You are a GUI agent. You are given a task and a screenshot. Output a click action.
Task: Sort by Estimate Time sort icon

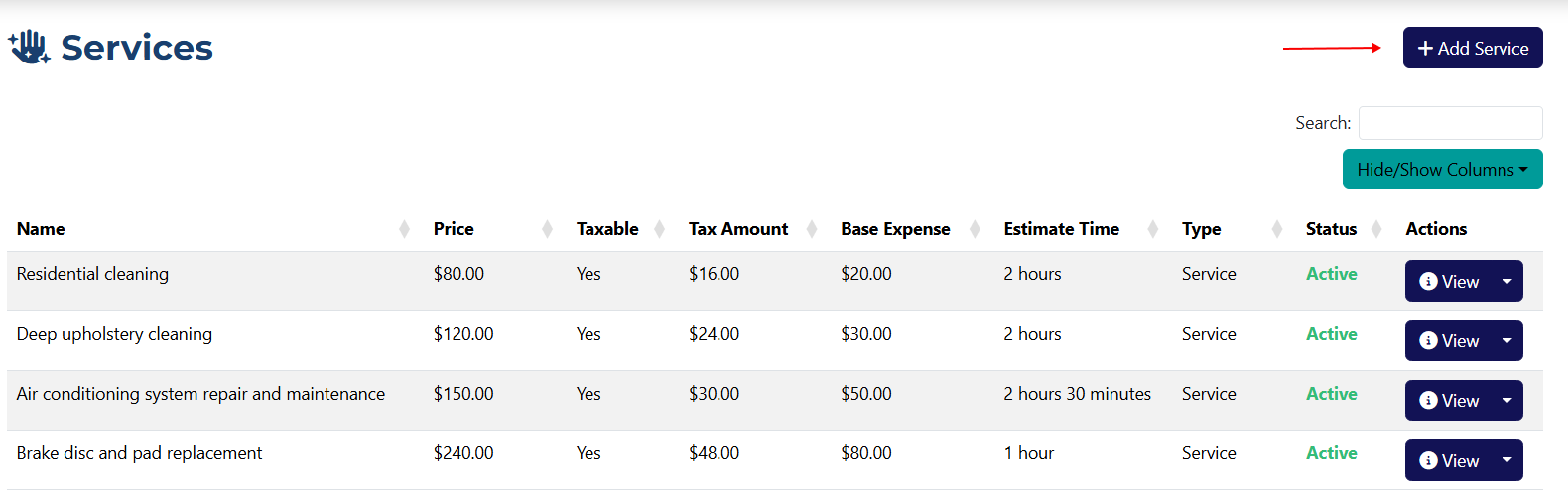point(1152,229)
